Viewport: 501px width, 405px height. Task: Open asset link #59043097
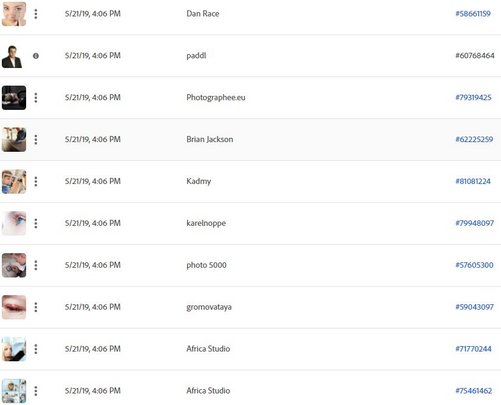coord(475,307)
